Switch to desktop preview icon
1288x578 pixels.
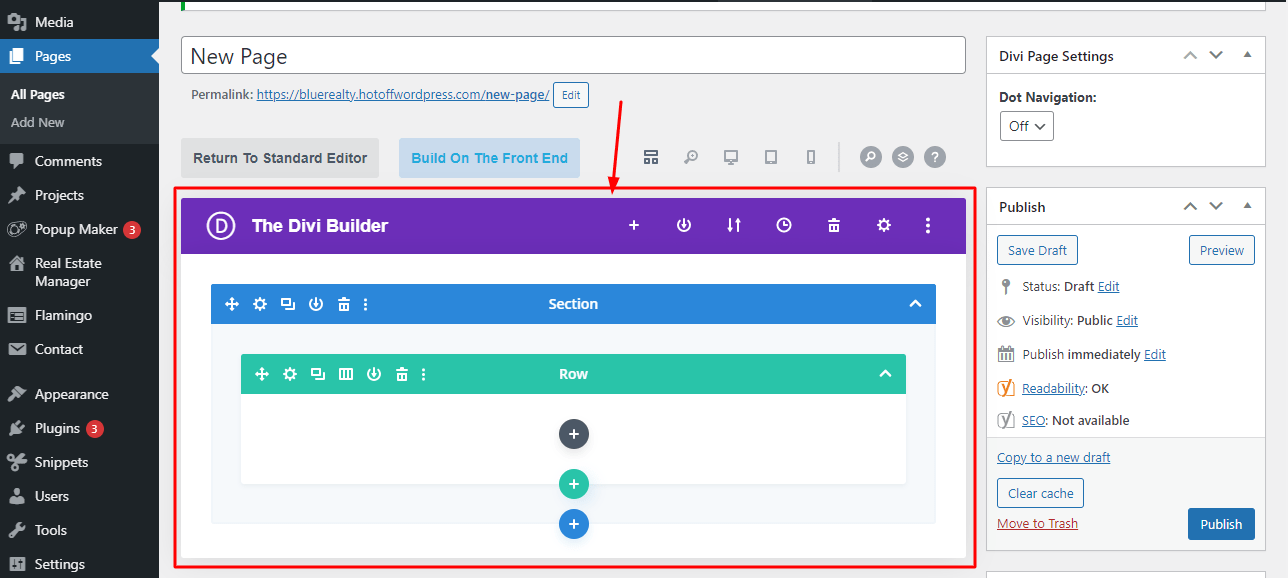[731, 157]
